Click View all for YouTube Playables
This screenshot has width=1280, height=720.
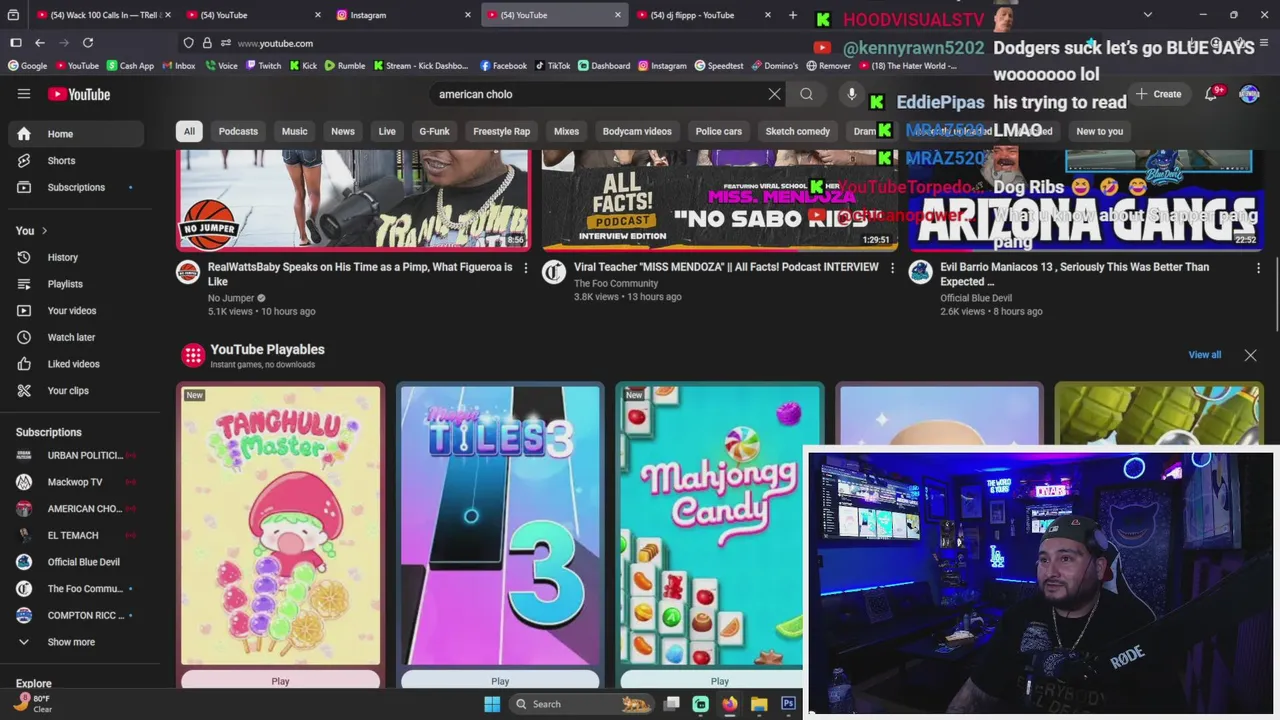coord(1204,355)
